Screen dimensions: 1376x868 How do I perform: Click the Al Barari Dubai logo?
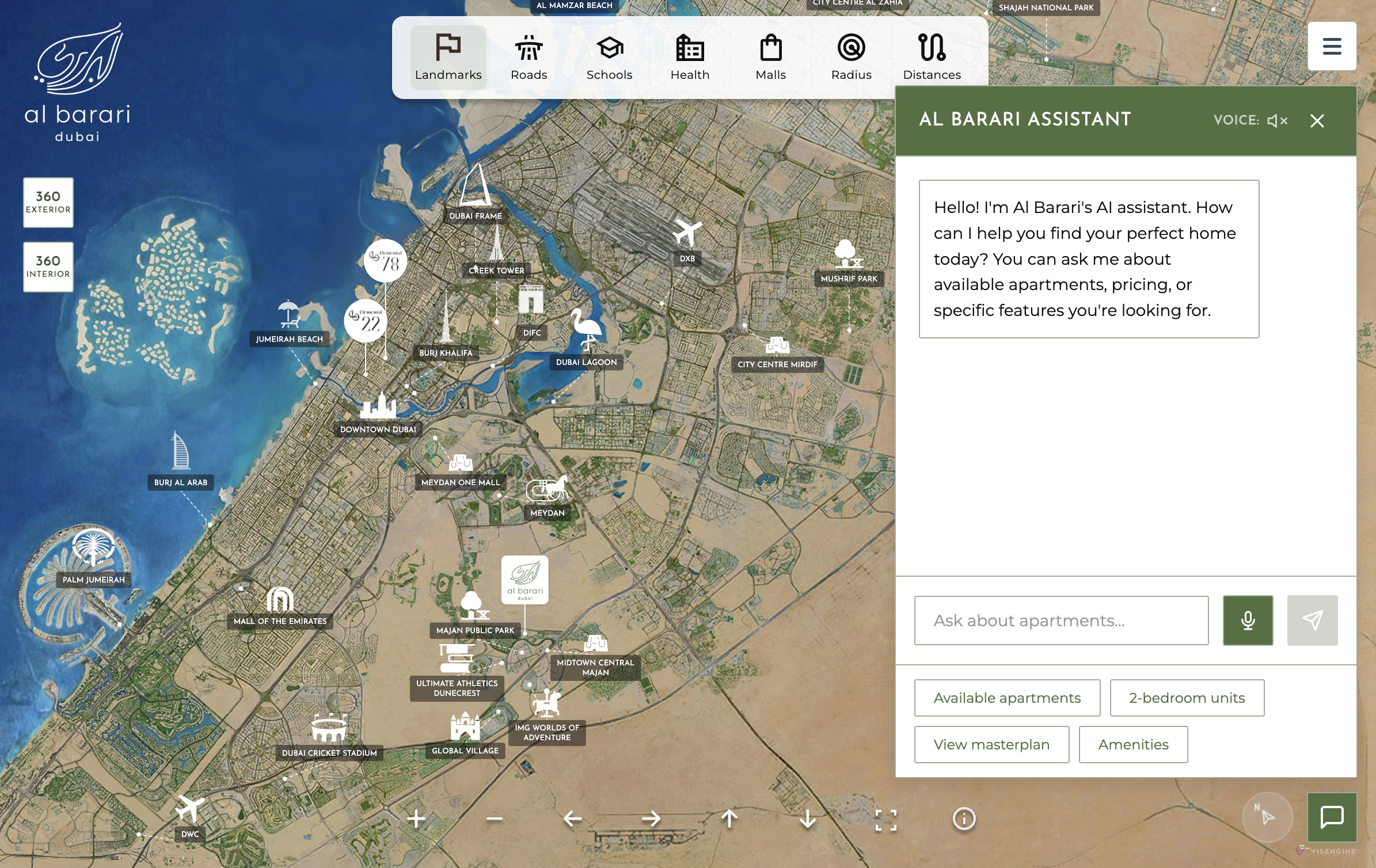point(77,82)
